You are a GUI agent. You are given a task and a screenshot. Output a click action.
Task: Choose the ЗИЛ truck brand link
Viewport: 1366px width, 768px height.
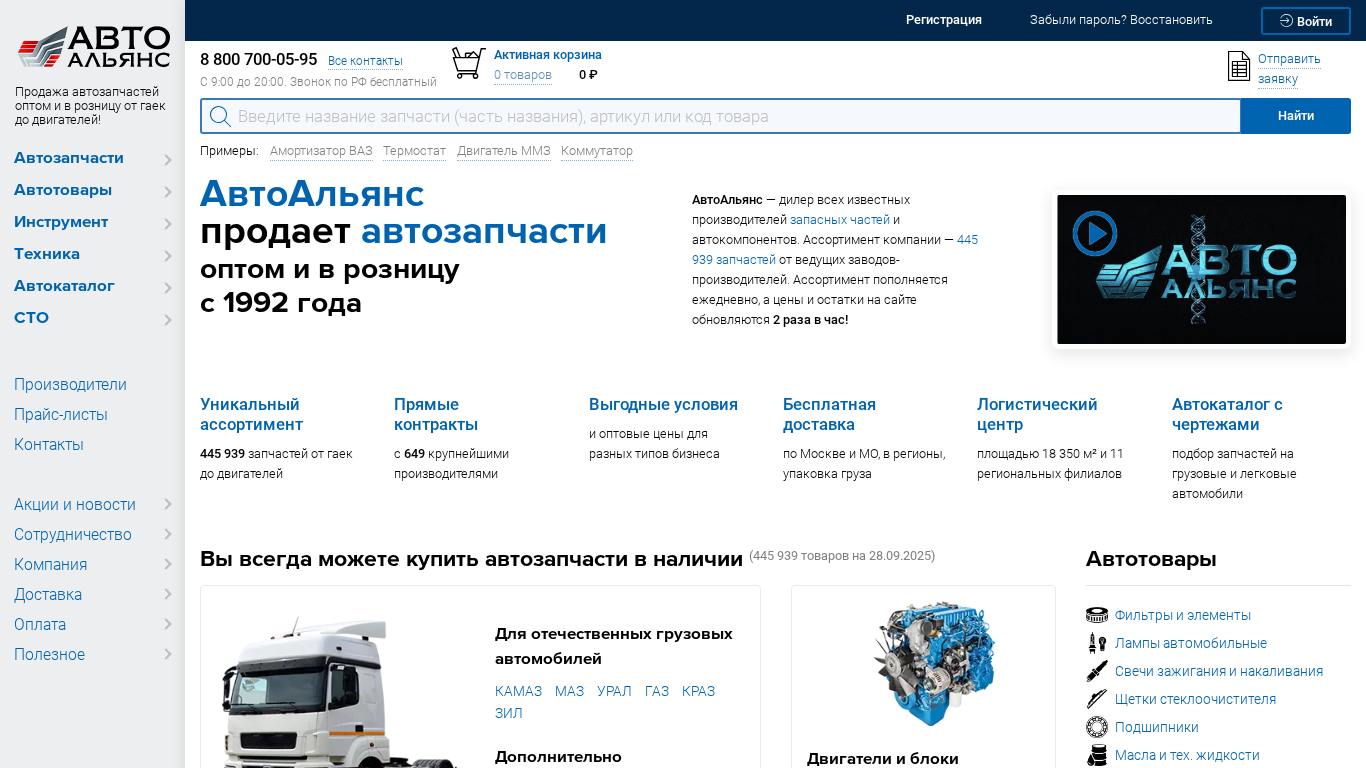tap(509, 713)
